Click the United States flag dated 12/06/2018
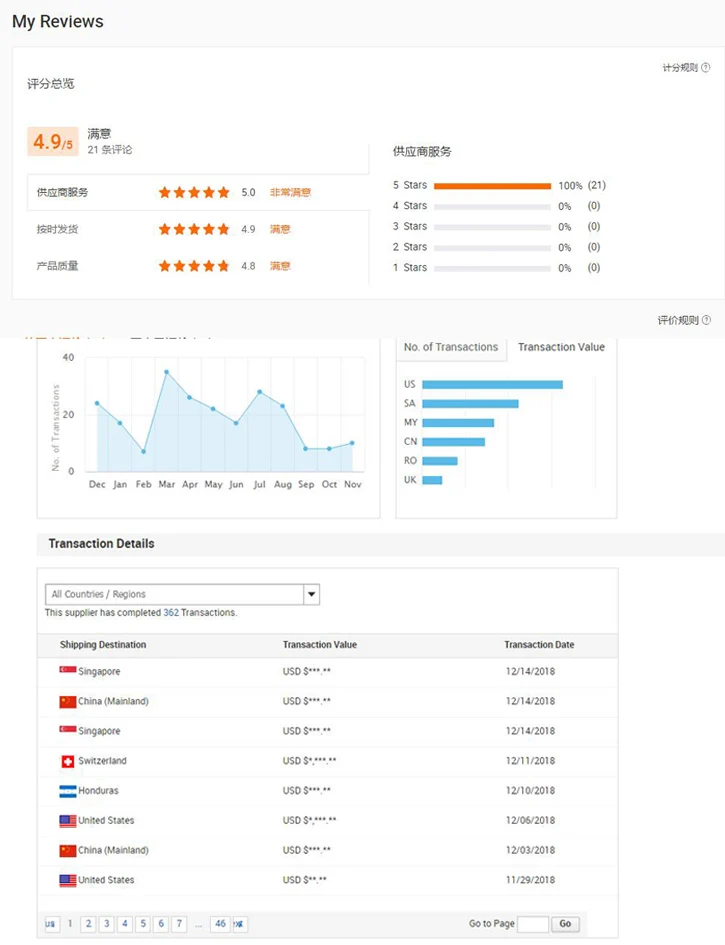Screen dimensions: 725x945 click(68, 821)
